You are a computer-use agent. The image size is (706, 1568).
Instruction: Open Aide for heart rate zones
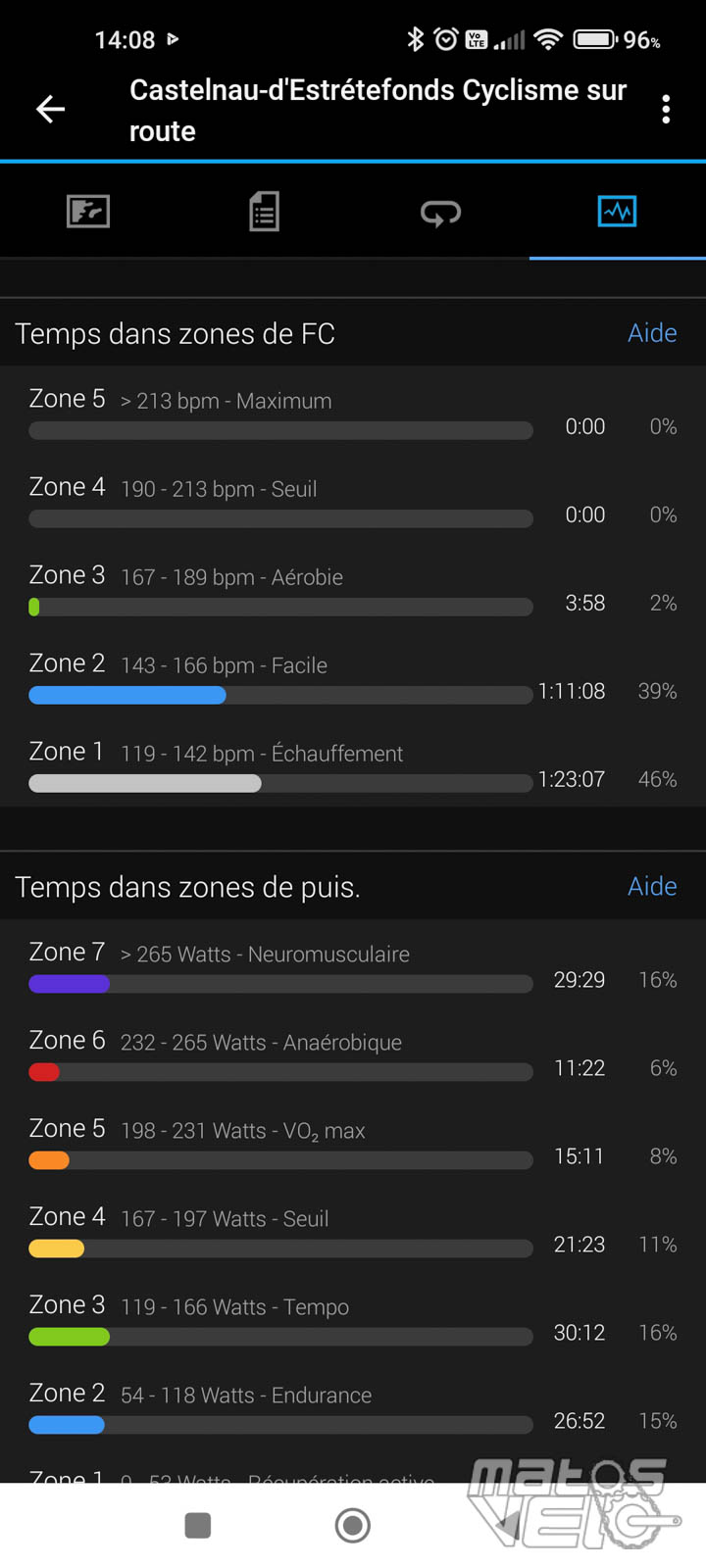point(652,333)
